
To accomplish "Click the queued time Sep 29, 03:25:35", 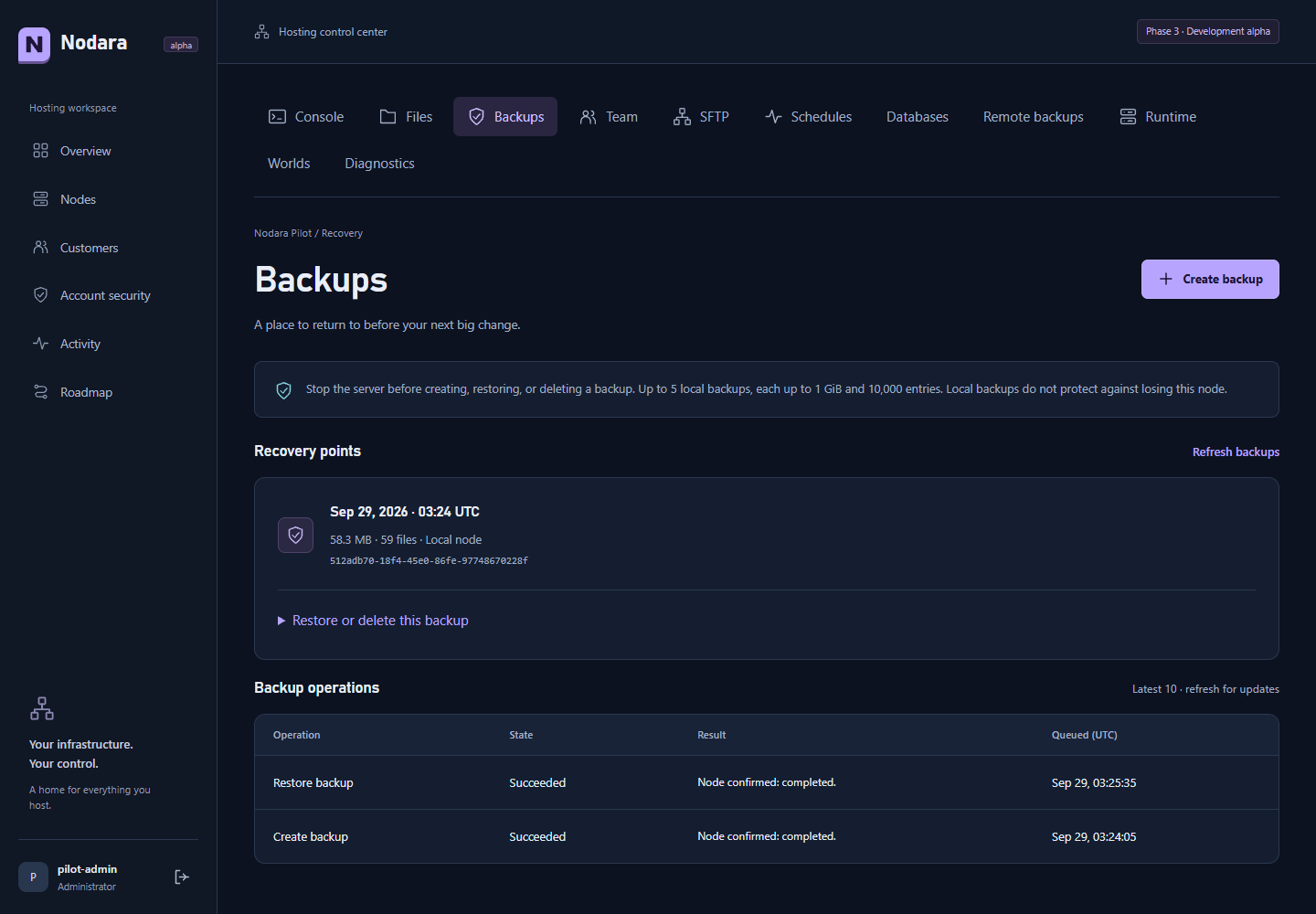I will (x=1094, y=783).
